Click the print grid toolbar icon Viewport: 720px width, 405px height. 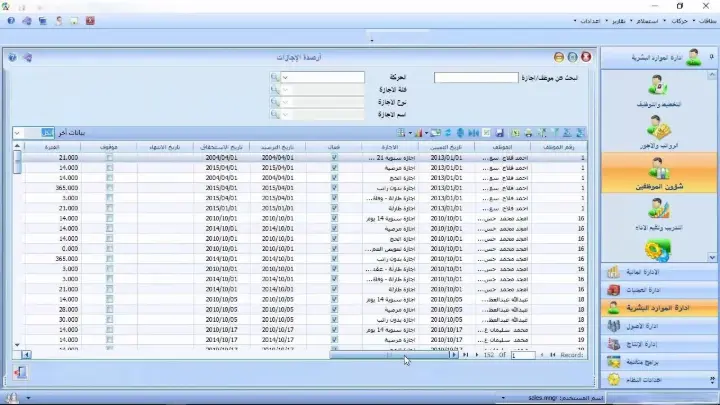pyautogui.click(x=529, y=133)
